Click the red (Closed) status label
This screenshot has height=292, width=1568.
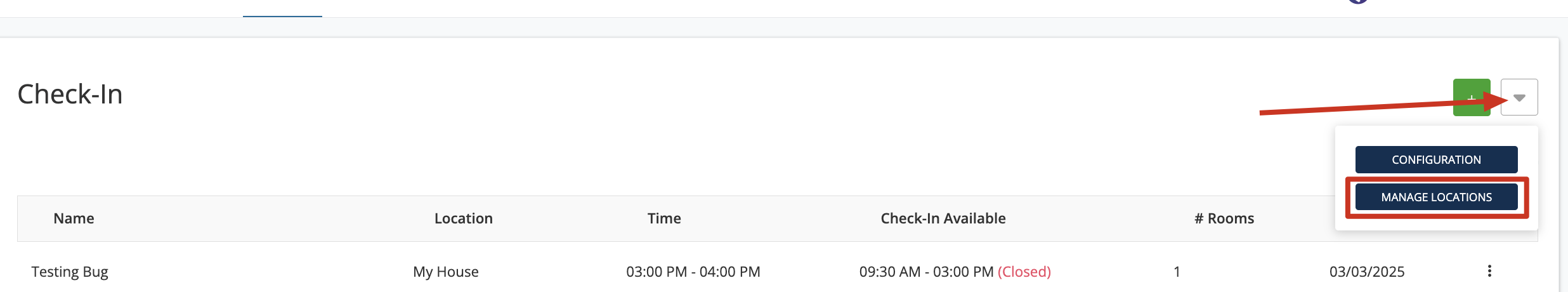click(1024, 272)
